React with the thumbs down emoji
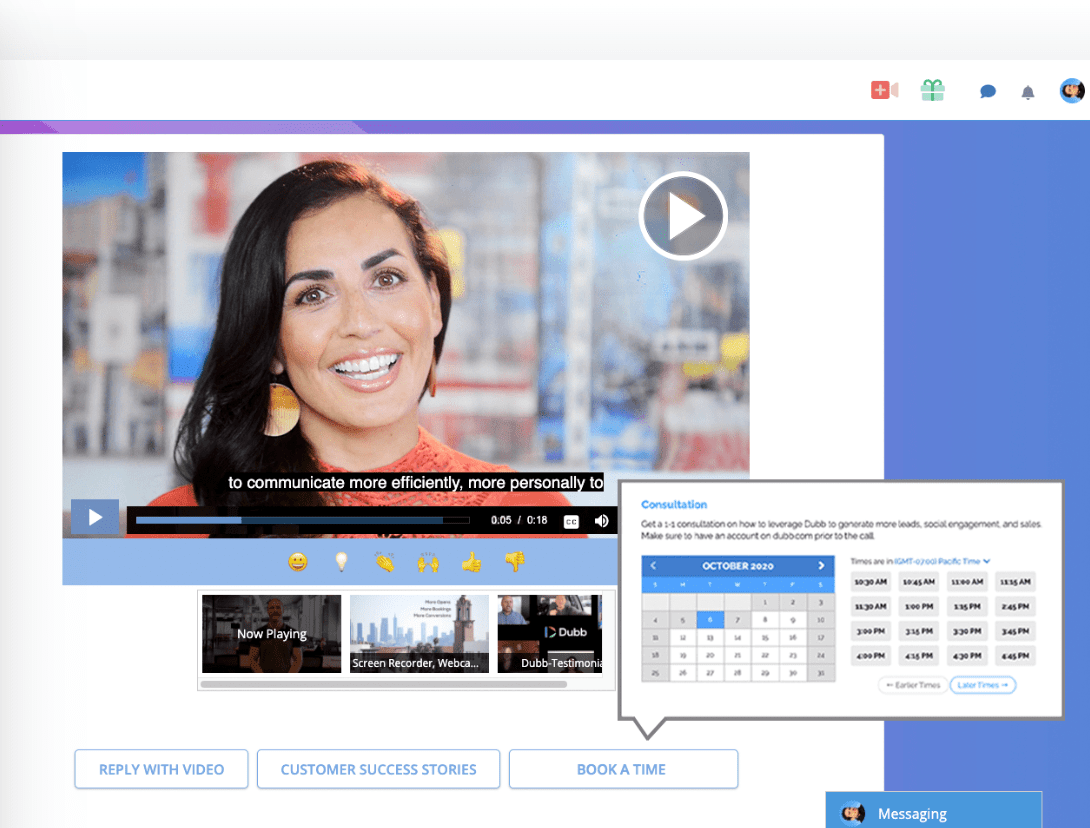Viewport: 1090px width, 828px height. [x=515, y=562]
